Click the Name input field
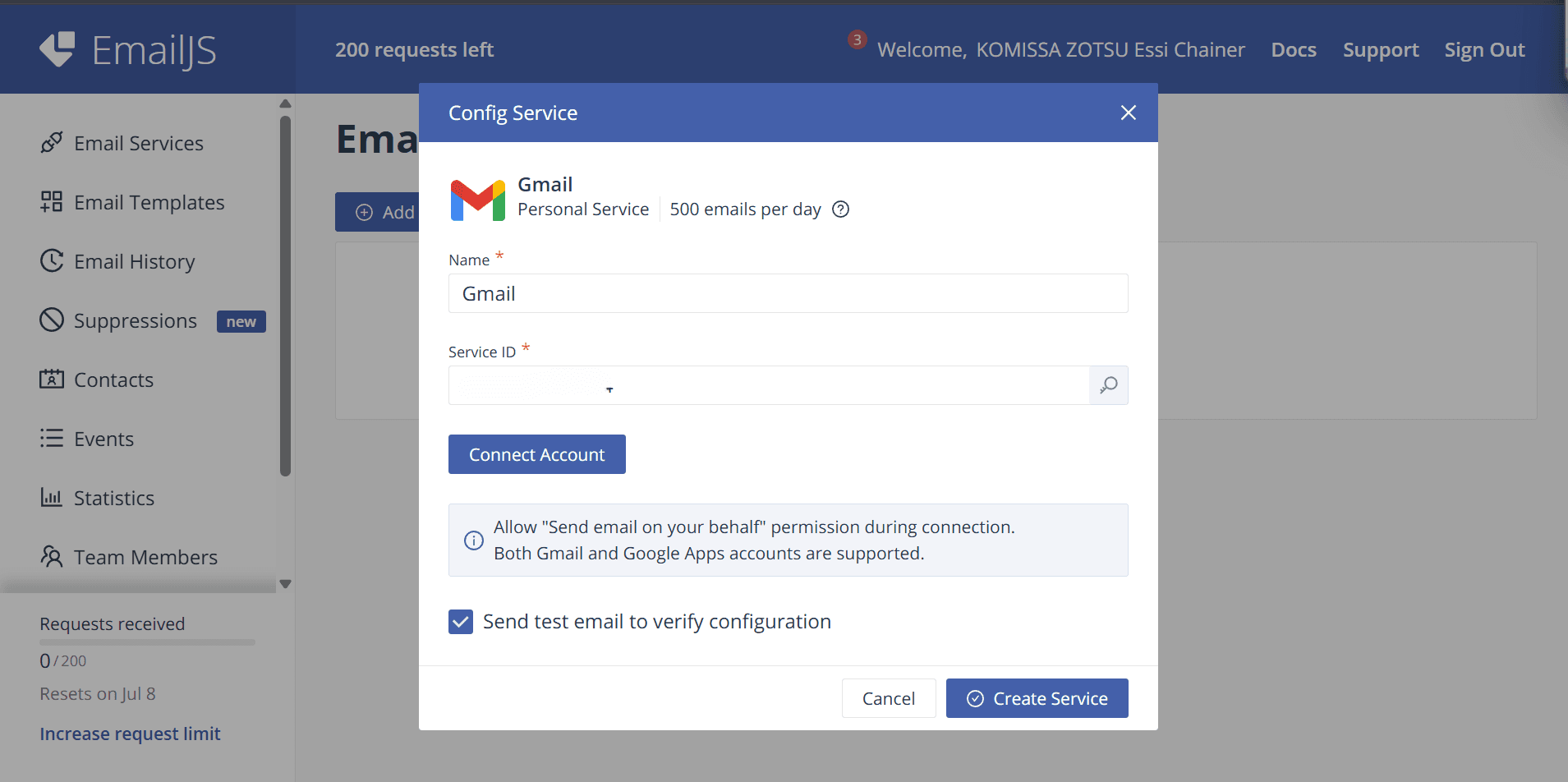The image size is (1568, 782). click(788, 294)
